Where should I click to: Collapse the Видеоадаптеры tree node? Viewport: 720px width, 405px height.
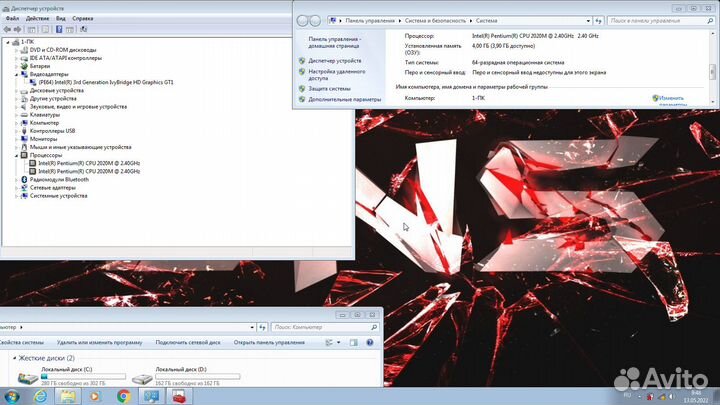point(17,74)
